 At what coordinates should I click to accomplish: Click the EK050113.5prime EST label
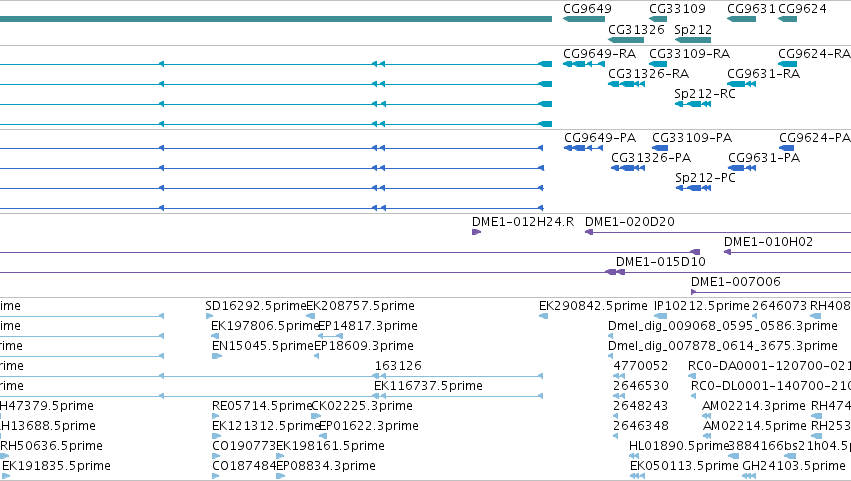pos(684,467)
